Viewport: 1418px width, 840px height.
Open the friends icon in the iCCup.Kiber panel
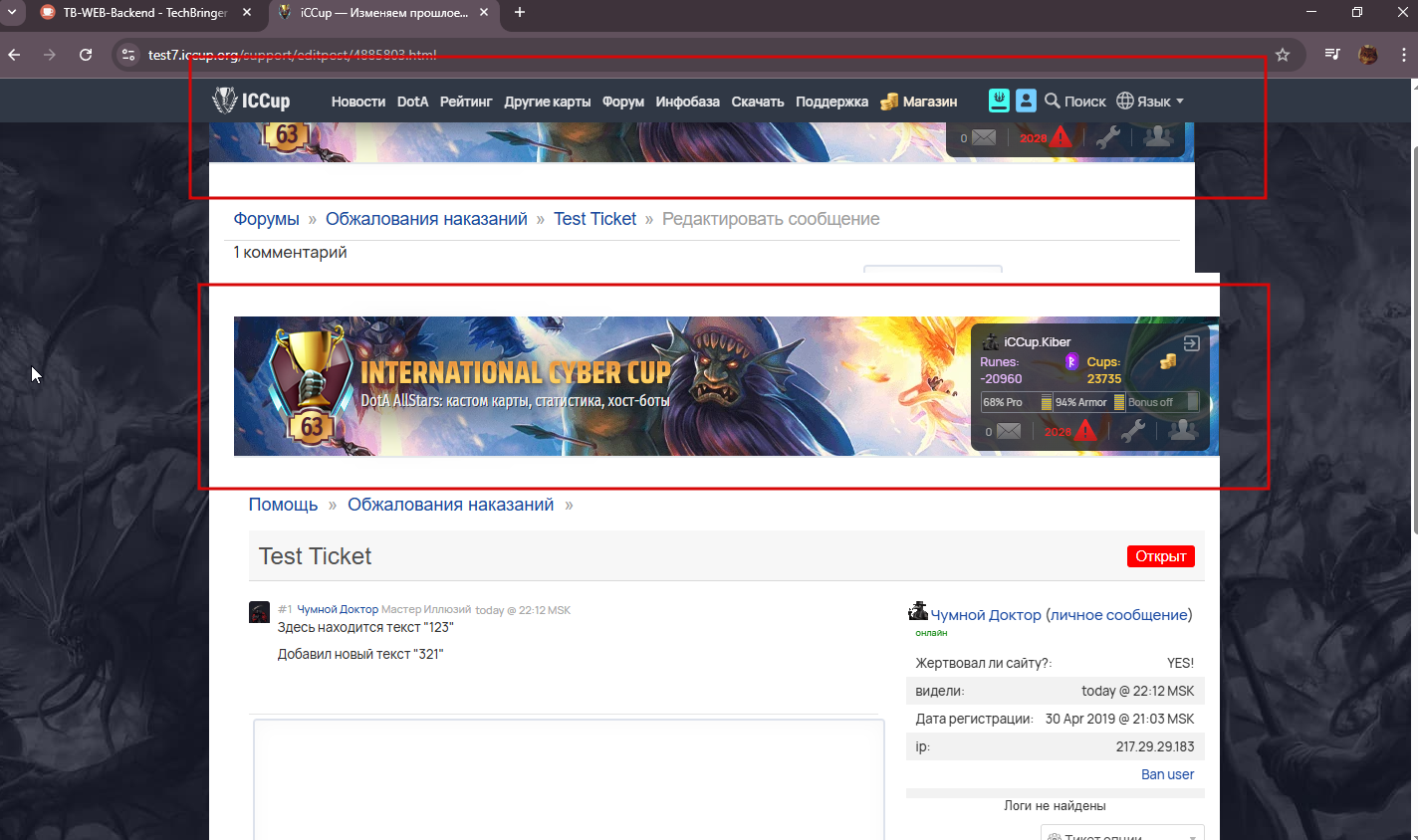pyautogui.click(x=1183, y=429)
